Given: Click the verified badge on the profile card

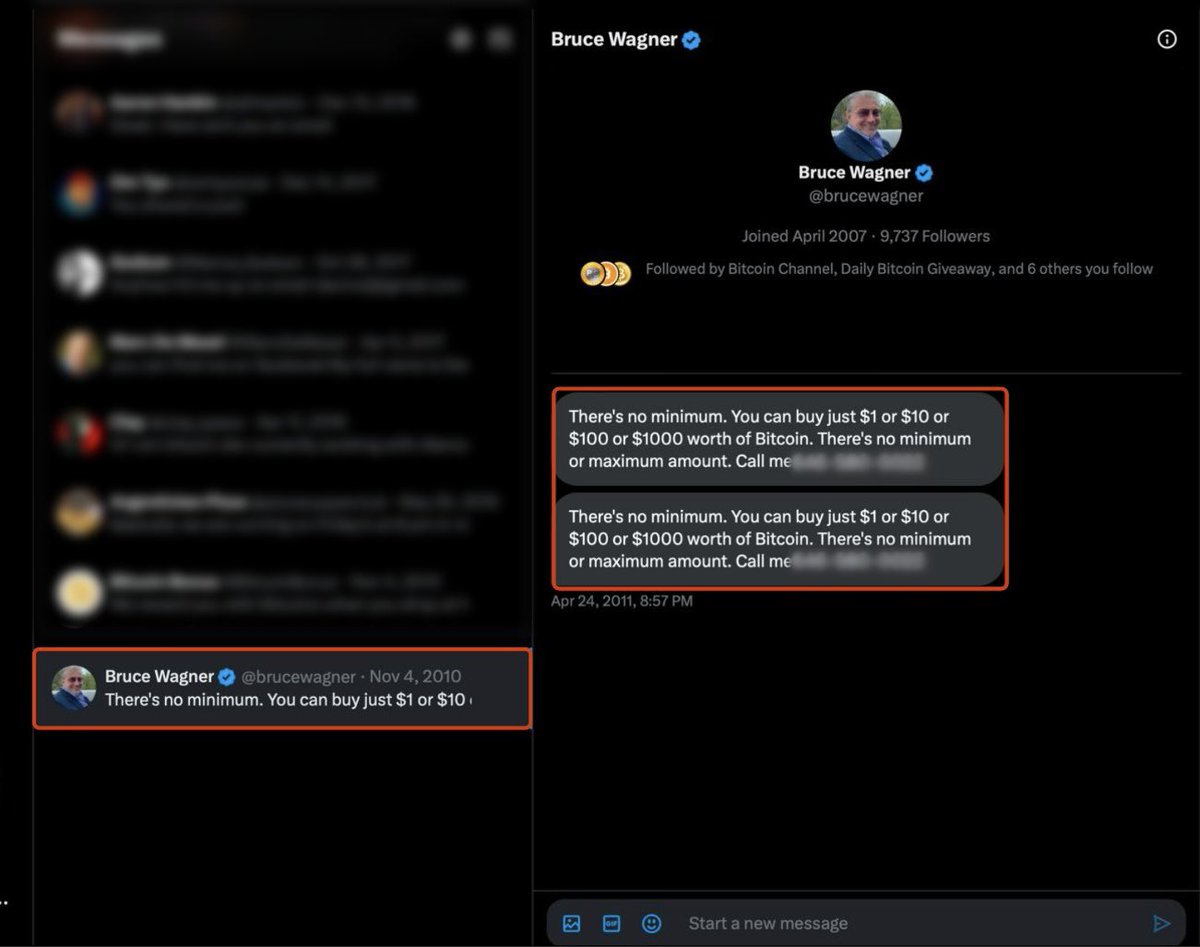Looking at the screenshot, I should point(922,172).
